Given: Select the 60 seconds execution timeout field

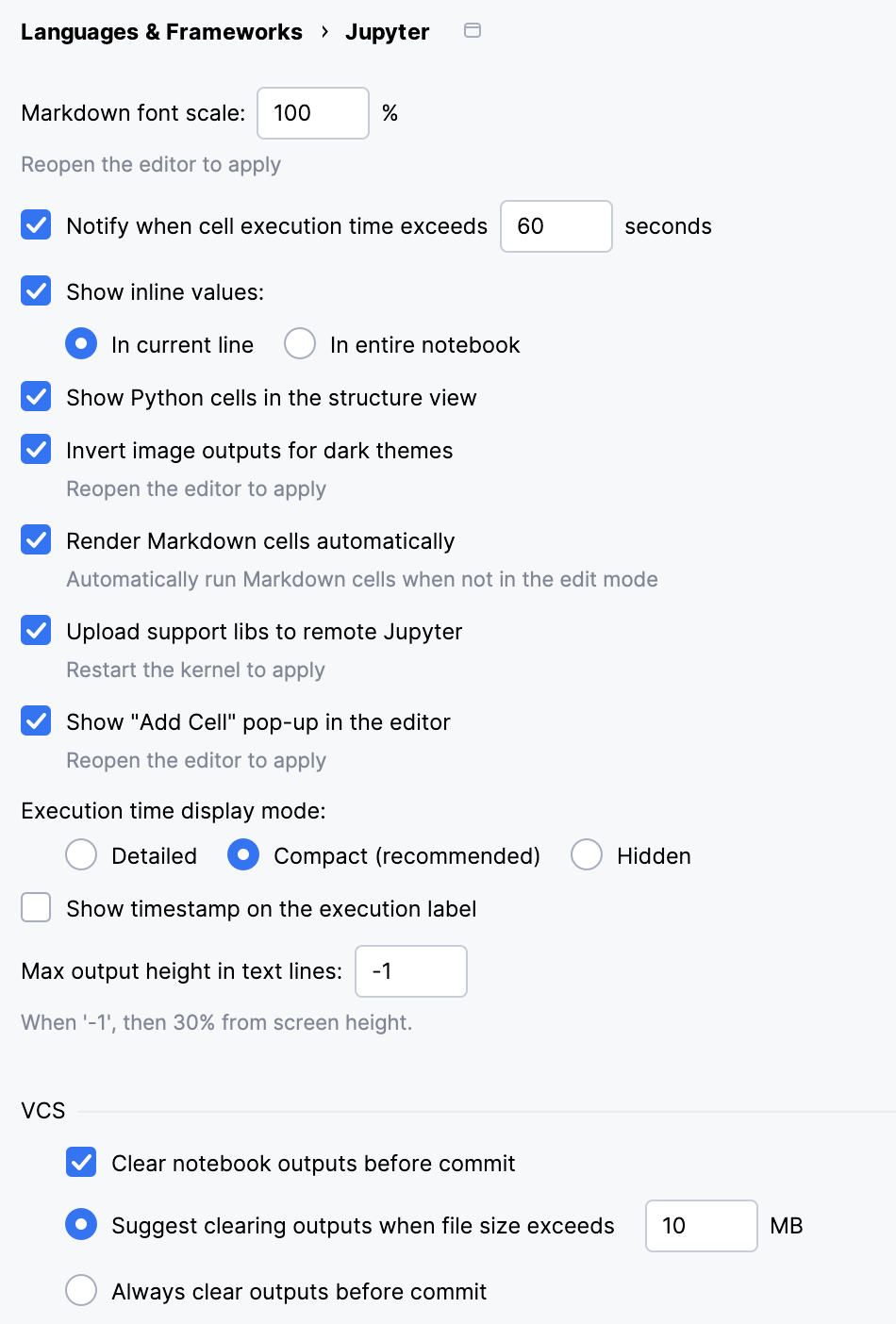Looking at the screenshot, I should click(x=556, y=225).
